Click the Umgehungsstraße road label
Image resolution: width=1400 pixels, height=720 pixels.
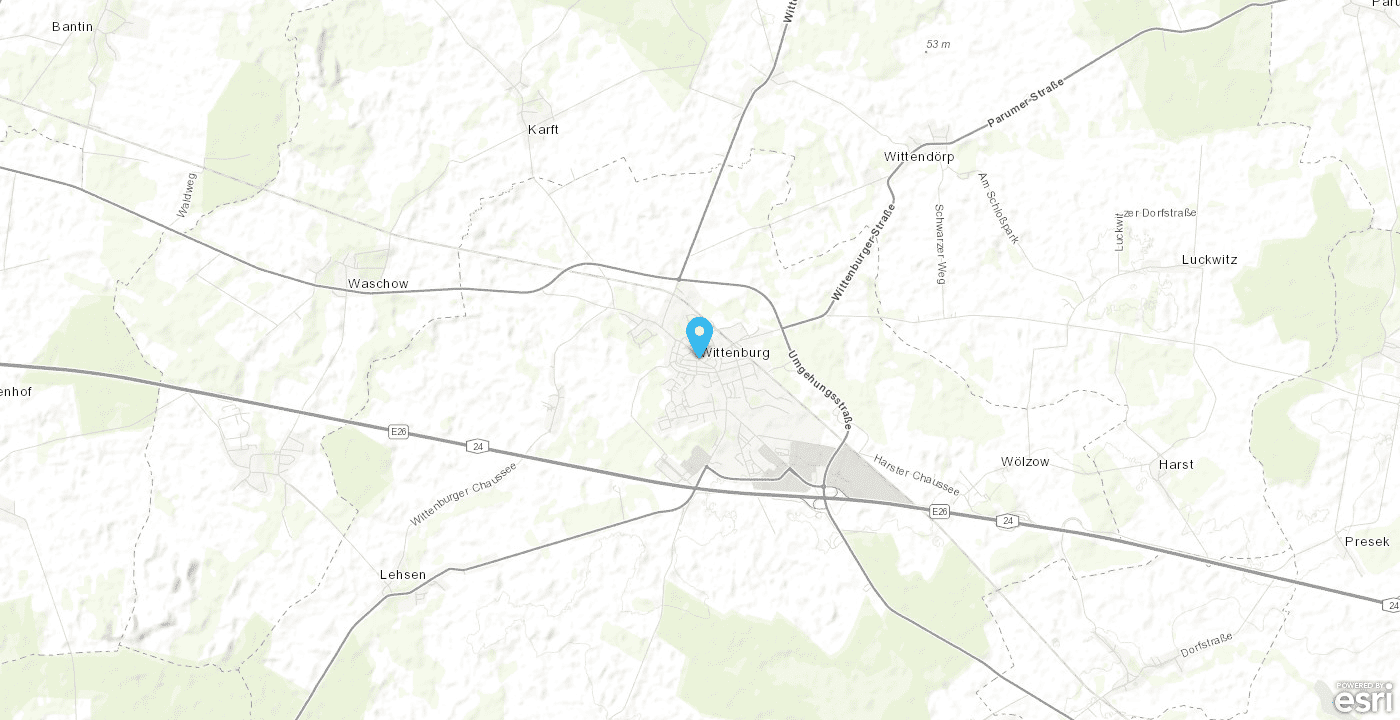click(819, 390)
